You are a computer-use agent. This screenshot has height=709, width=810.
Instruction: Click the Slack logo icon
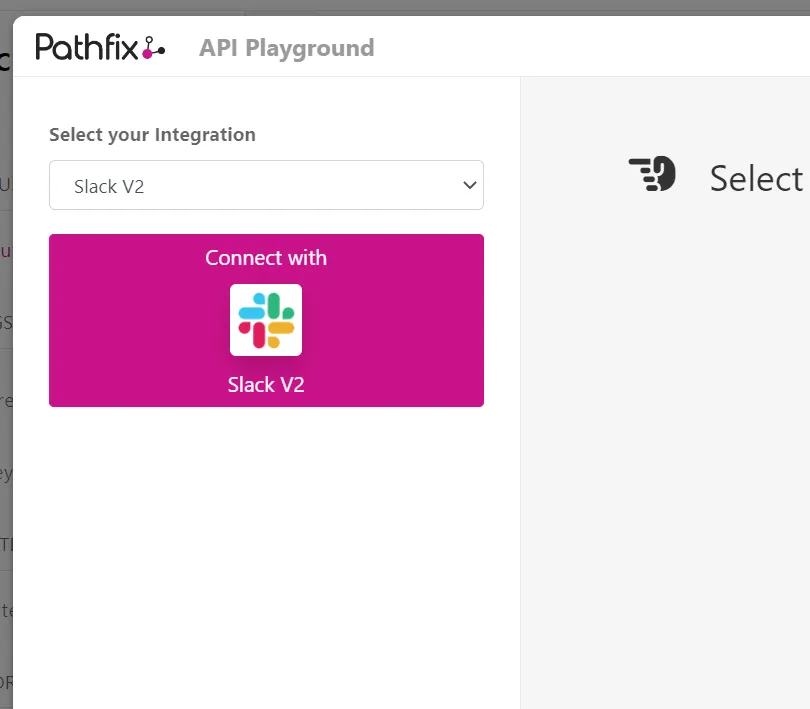(x=266, y=320)
